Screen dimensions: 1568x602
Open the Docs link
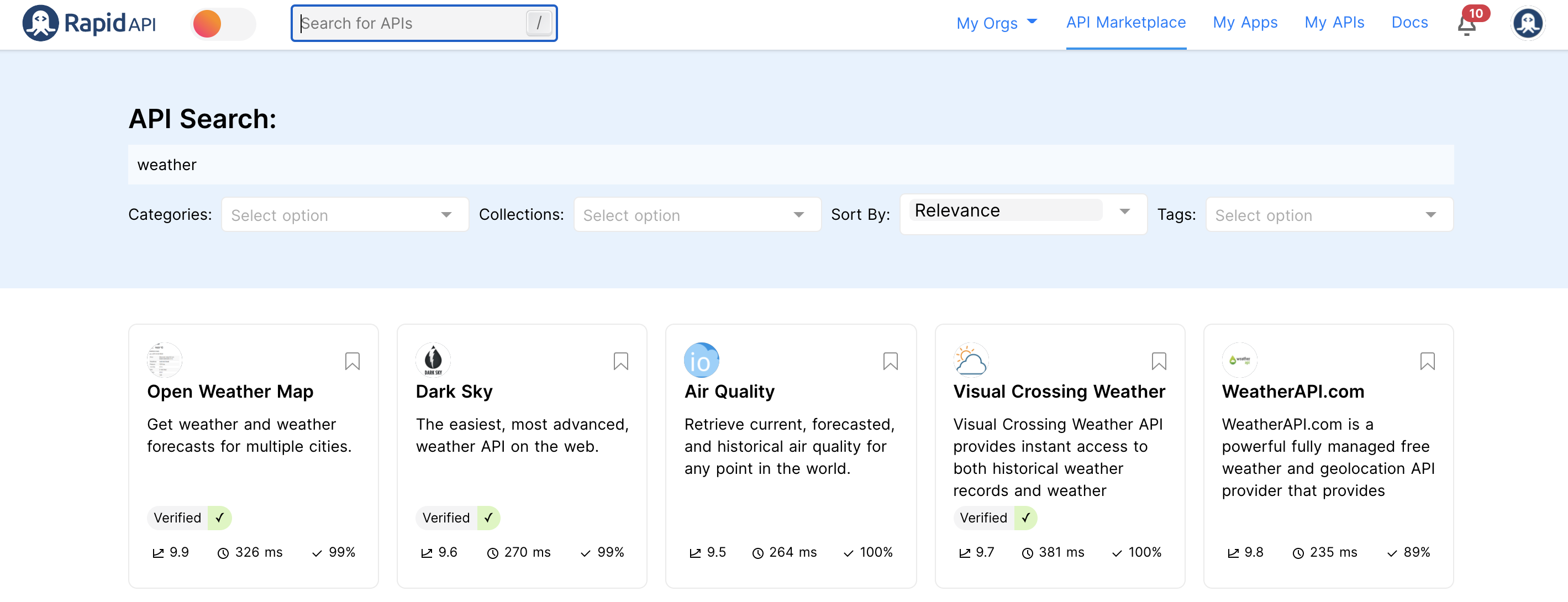[x=1409, y=23]
